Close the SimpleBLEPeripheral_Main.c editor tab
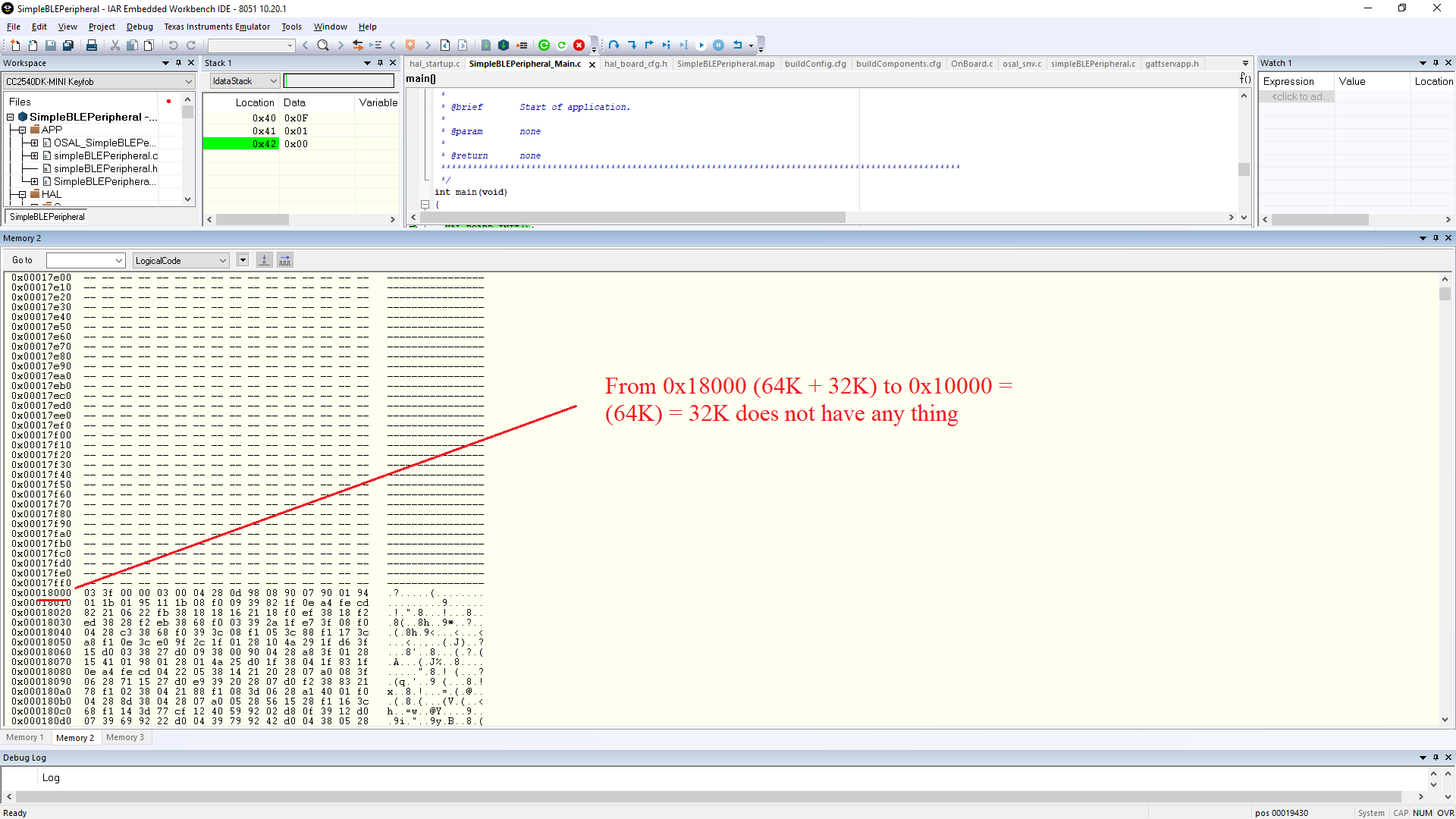Image resolution: width=1456 pixels, height=819 pixels. [x=592, y=64]
